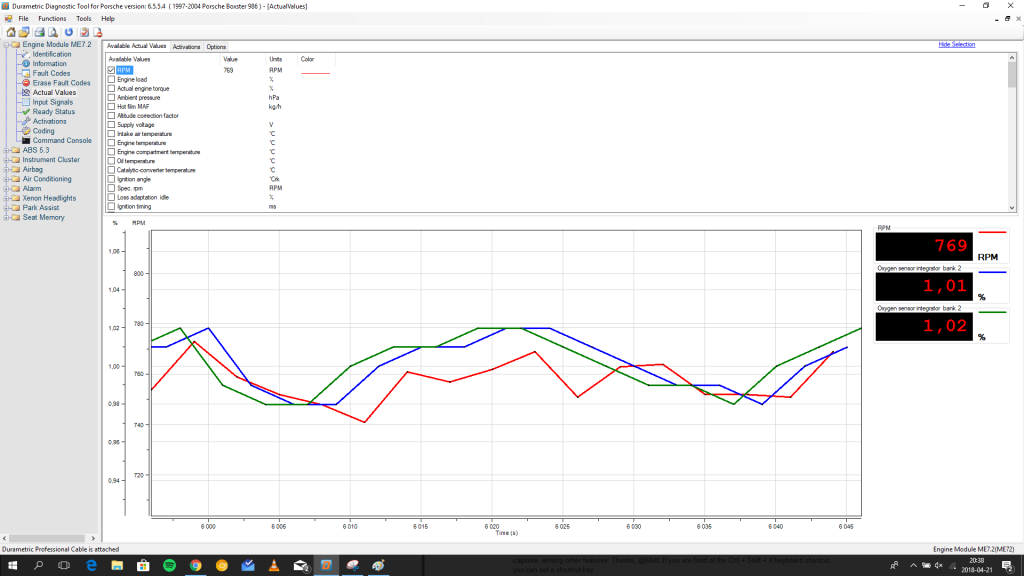
Task: Open the Functions menu
Action: click(52, 18)
